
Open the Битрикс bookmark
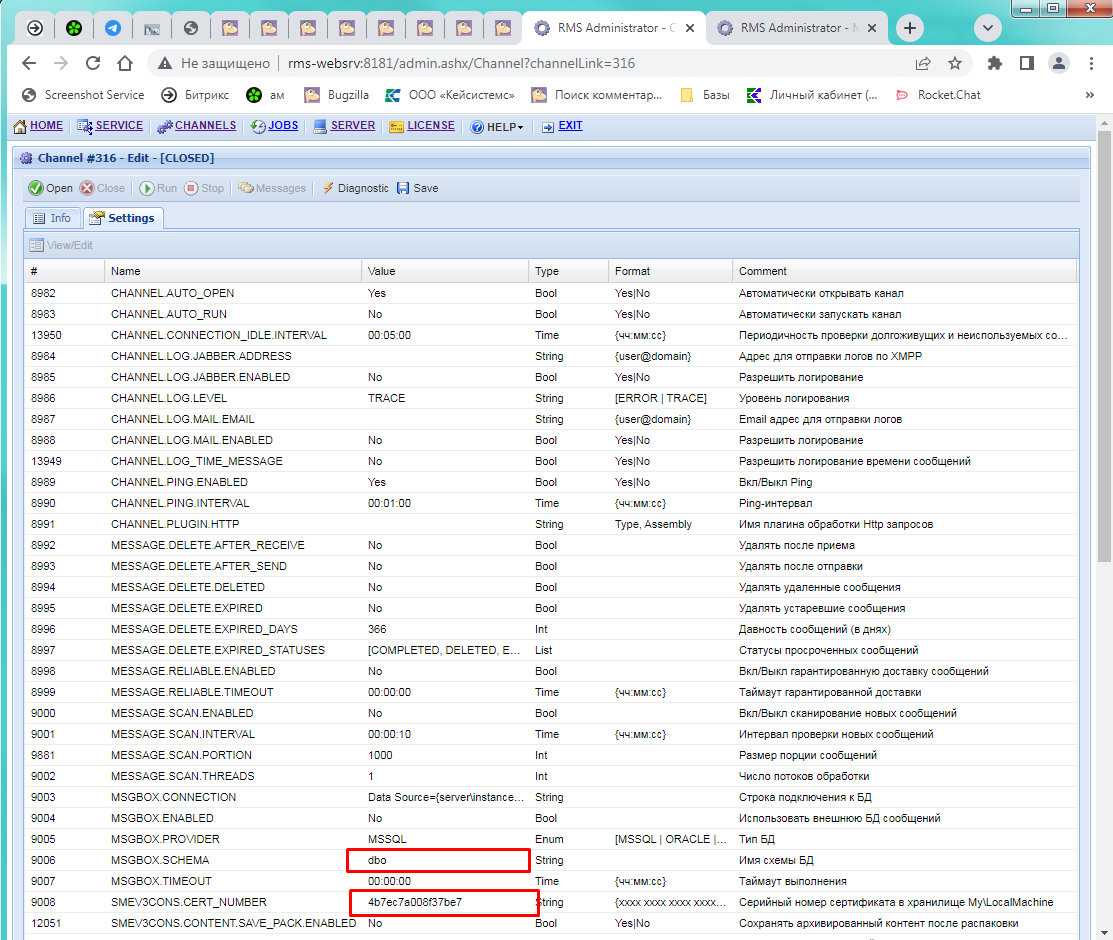pyautogui.click(x=195, y=95)
